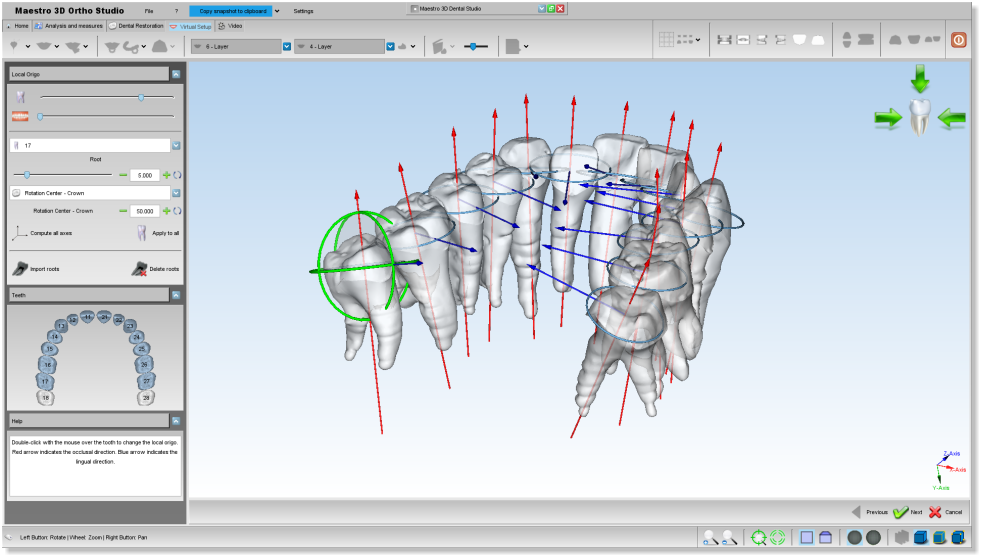Click the right green view arrow
This screenshot has height=560, width=984.
point(952,118)
